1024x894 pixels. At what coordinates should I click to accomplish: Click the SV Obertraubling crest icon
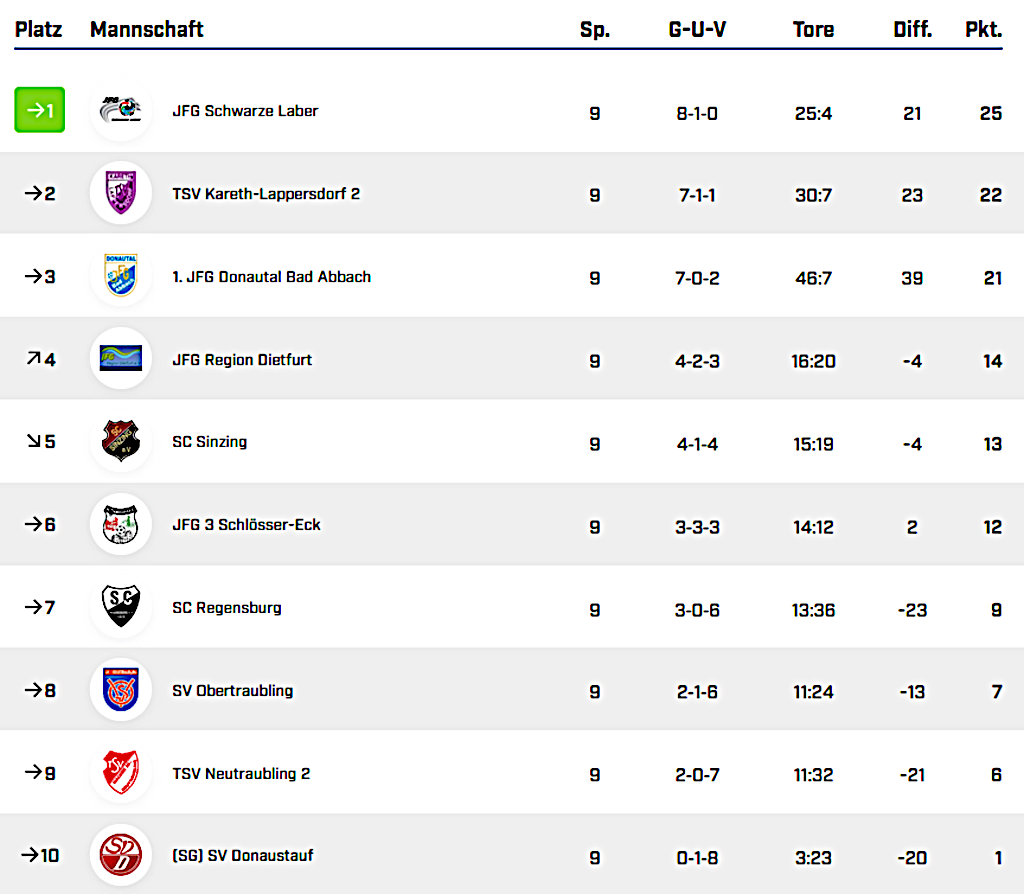121,690
